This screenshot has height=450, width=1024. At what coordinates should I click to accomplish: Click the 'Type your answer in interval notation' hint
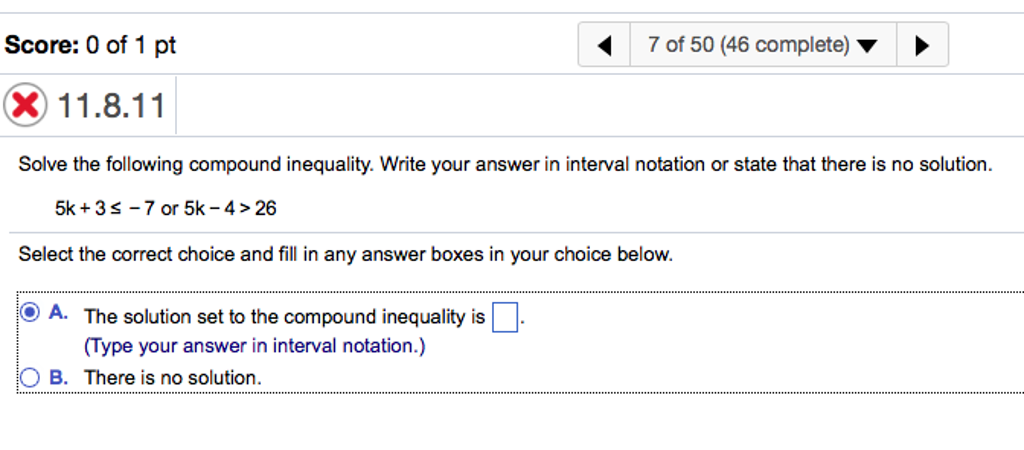click(255, 346)
